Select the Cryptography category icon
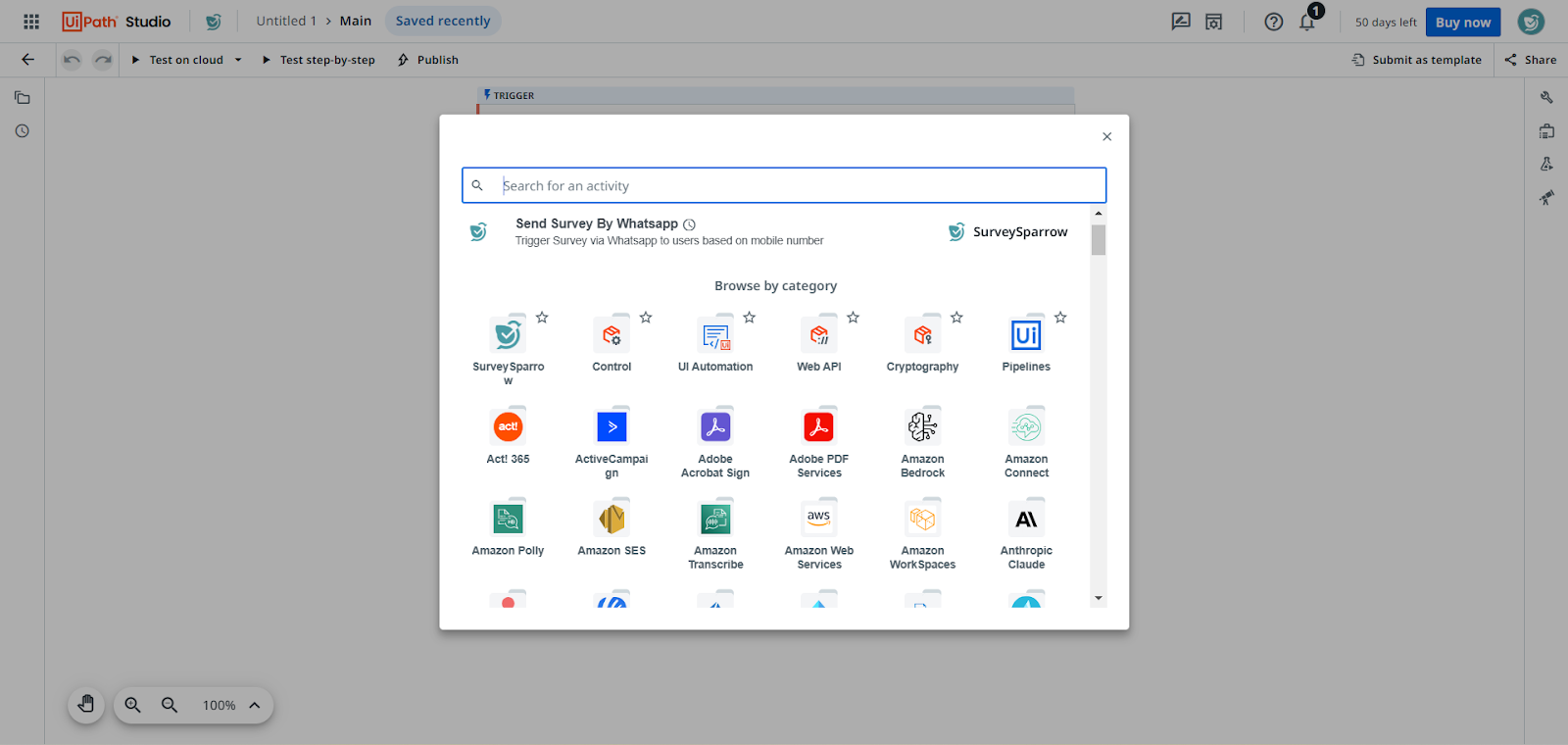 click(922, 336)
